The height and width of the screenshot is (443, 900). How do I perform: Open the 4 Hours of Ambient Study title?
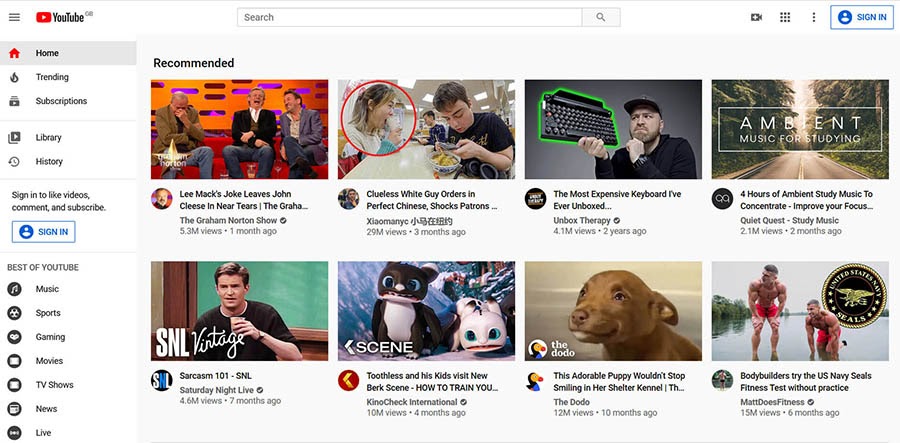(x=806, y=200)
